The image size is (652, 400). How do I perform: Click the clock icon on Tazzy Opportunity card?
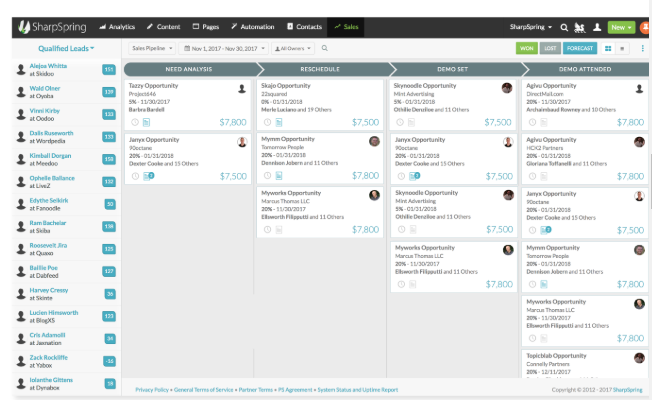pyautogui.click(x=135, y=122)
